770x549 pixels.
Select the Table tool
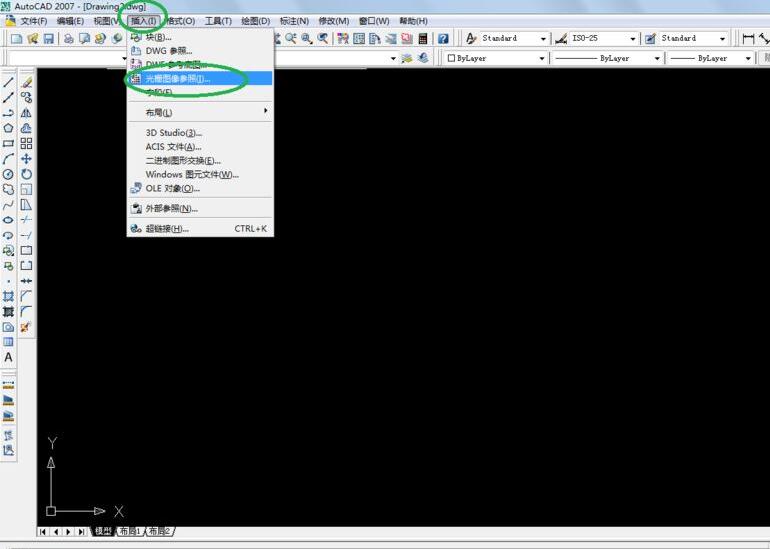pos(8,342)
